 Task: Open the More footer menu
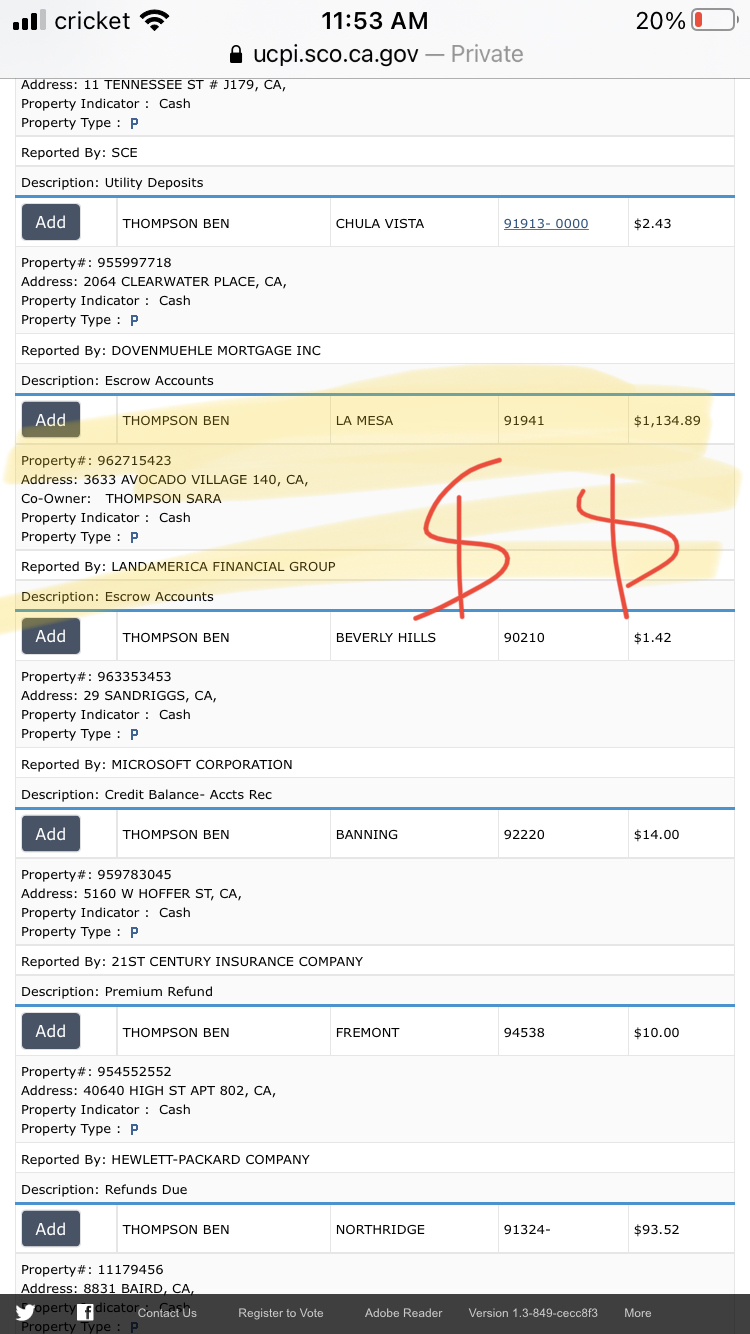(638, 1313)
